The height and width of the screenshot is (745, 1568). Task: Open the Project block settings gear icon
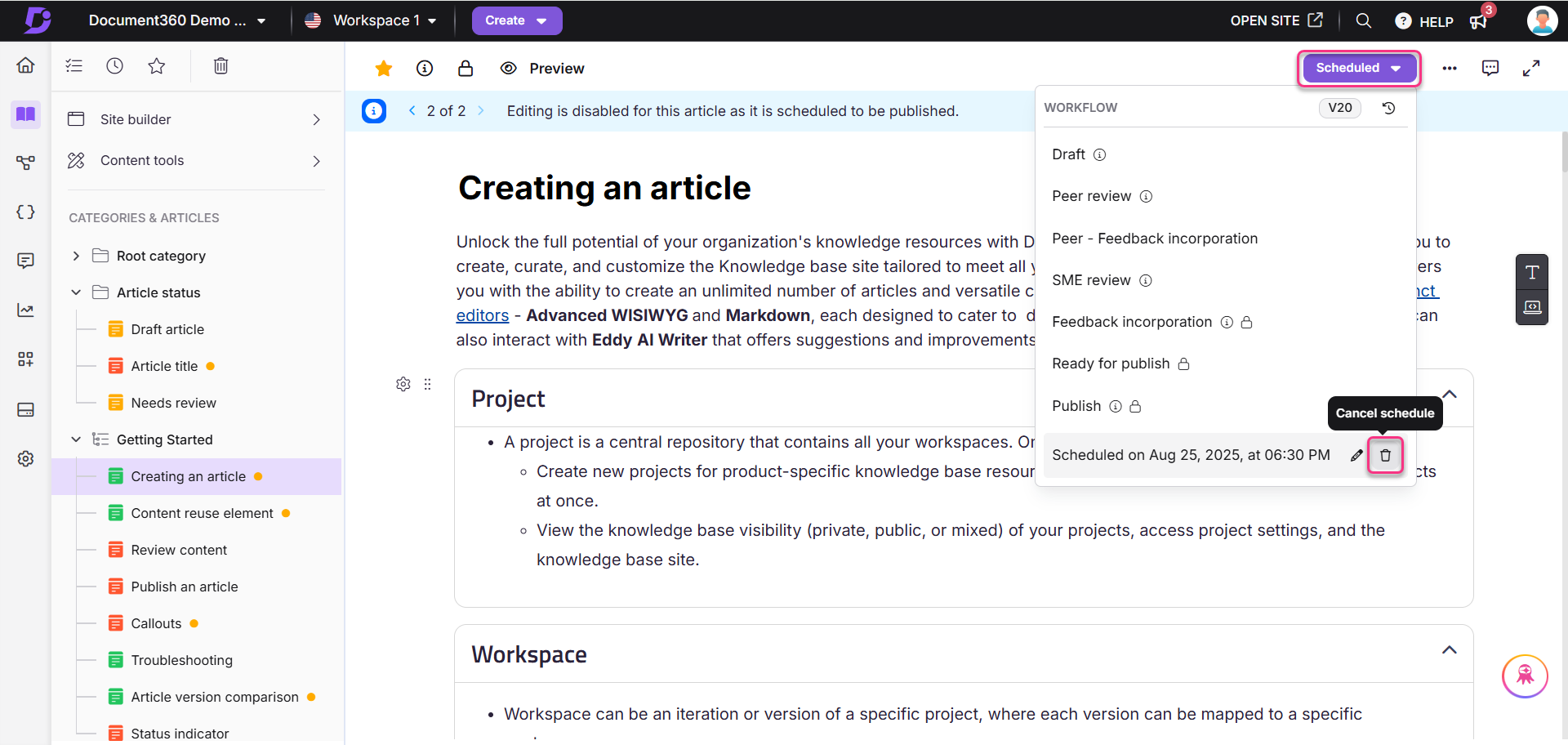(403, 384)
